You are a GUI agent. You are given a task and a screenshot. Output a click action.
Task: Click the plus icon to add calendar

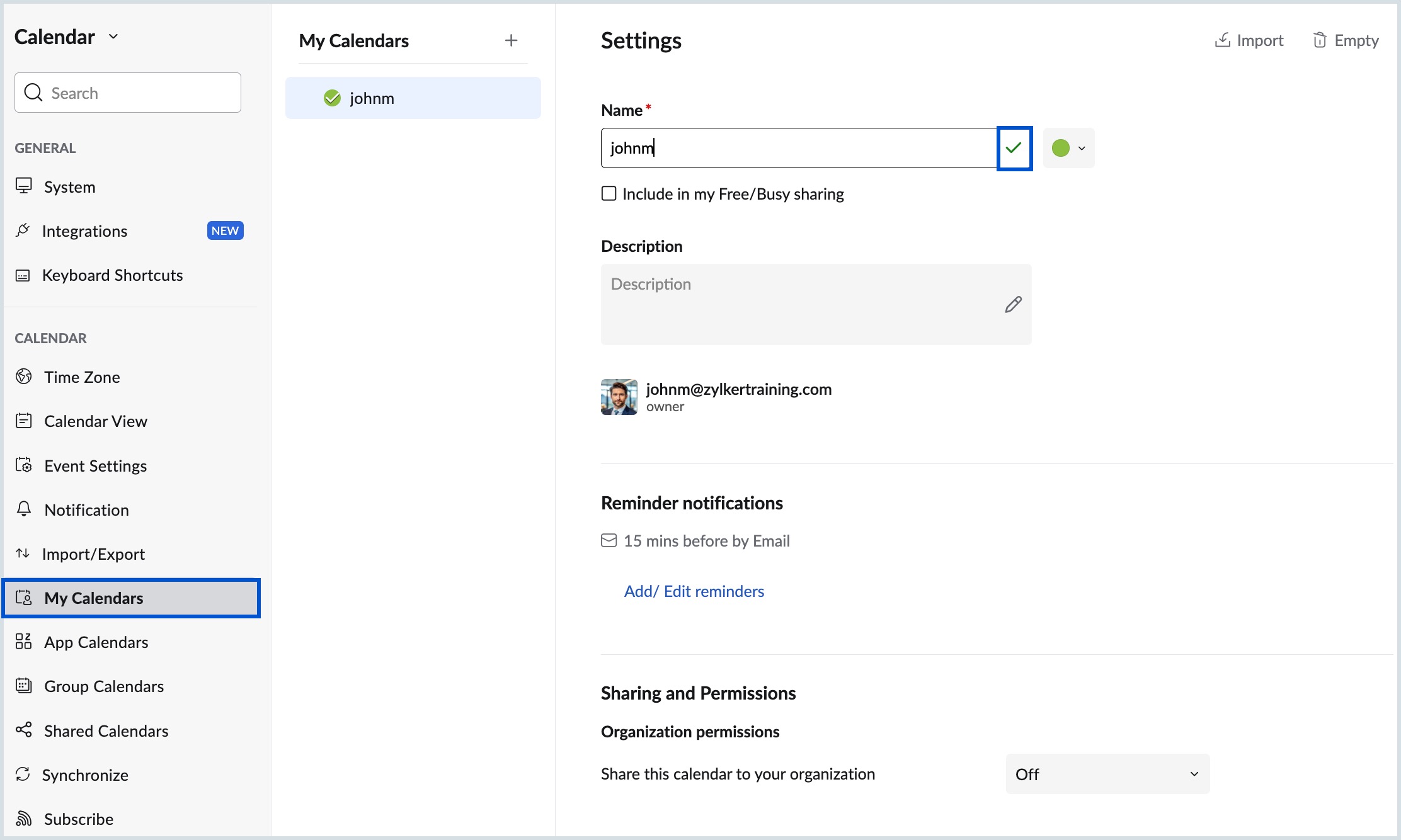click(511, 40)
